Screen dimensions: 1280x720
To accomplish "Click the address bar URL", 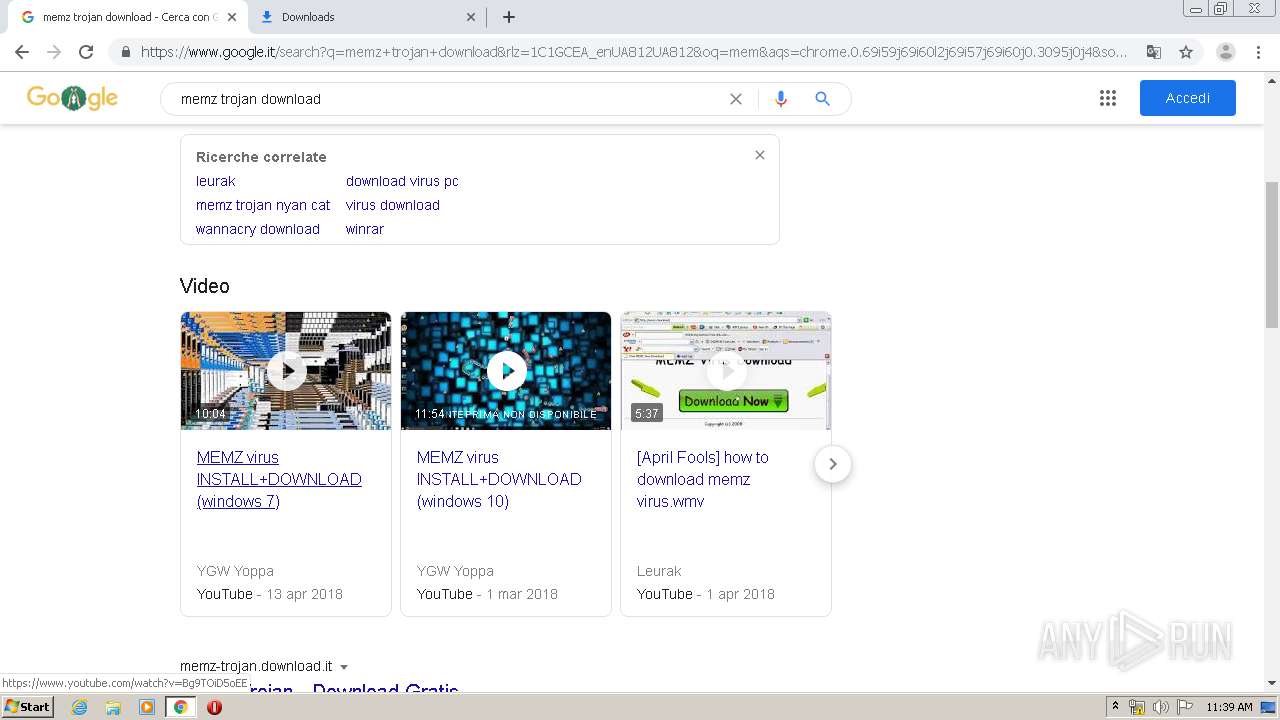I will 634,52.
